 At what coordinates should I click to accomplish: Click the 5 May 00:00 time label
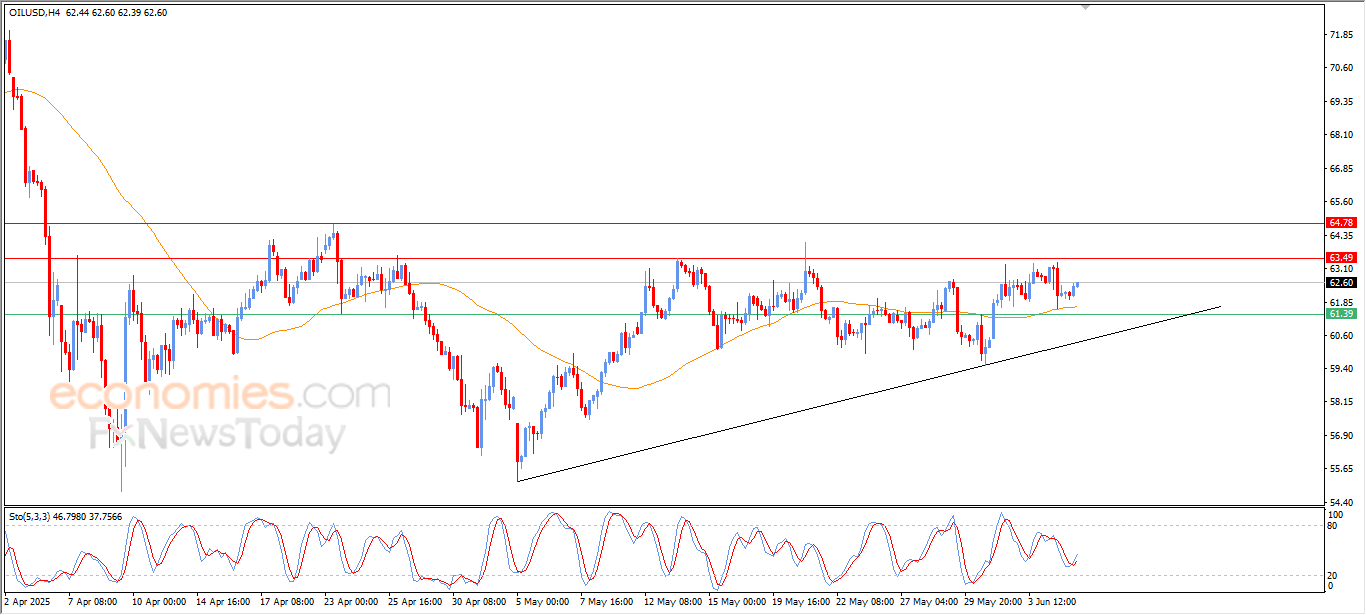click(x=544, y=602)
